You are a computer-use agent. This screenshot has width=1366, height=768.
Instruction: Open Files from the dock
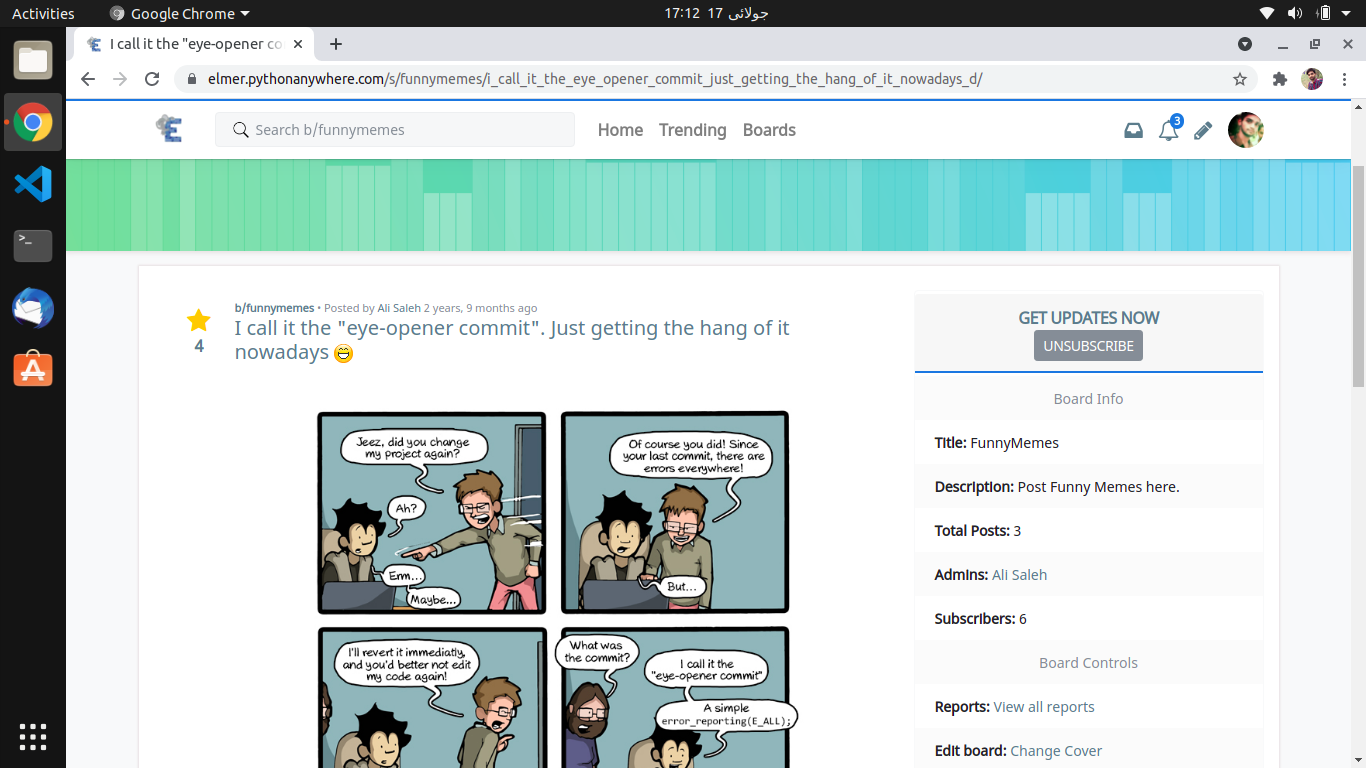coord(33,60)
